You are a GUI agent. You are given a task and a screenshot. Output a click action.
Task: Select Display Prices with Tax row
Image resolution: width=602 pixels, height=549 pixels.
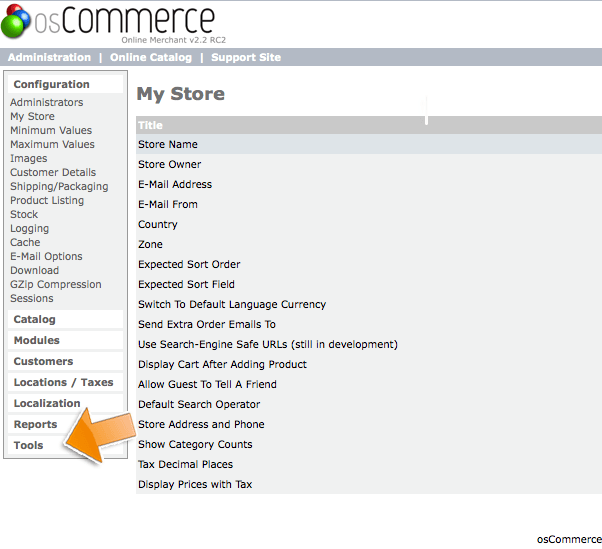tap(195, 485)
